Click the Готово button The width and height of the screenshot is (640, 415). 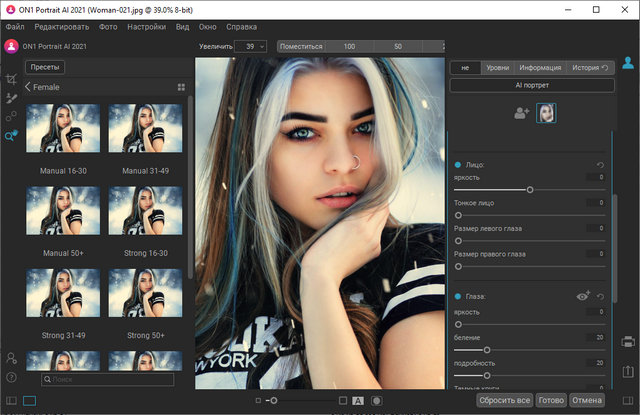(x=551, y=400)
